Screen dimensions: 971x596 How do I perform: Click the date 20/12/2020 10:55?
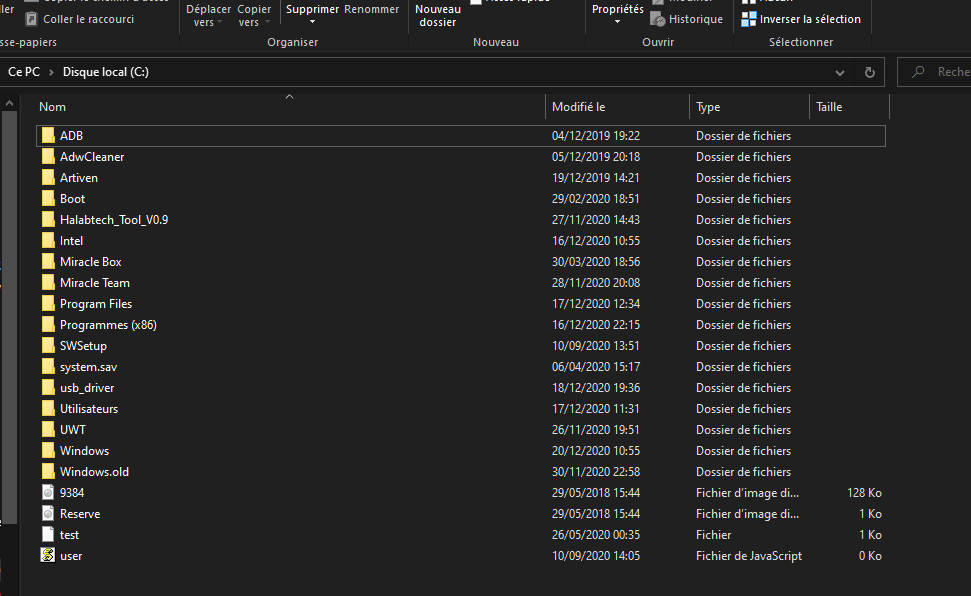tap(596, 451)
